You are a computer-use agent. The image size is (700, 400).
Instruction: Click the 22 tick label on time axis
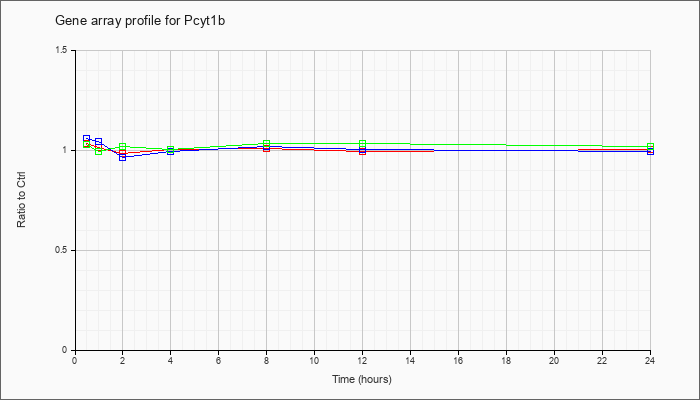[602, 360]
